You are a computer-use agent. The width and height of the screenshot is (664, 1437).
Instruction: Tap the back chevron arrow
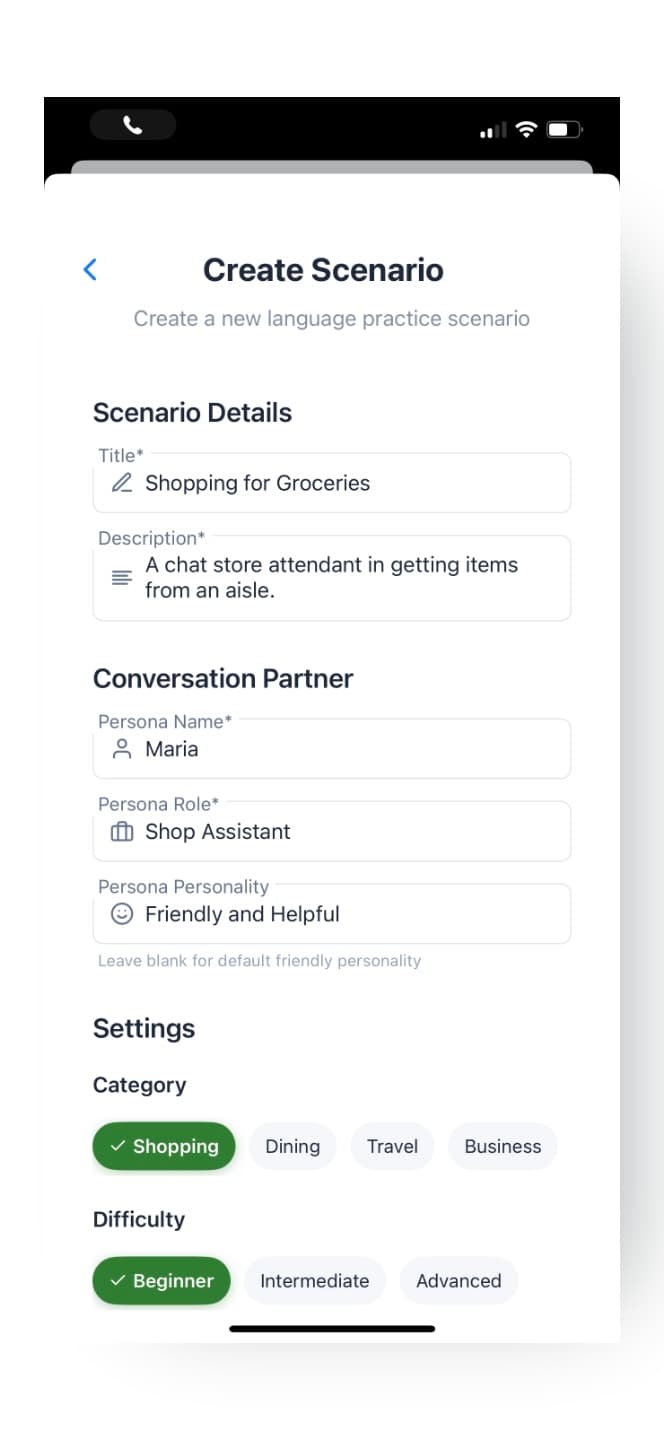point(90,269)
